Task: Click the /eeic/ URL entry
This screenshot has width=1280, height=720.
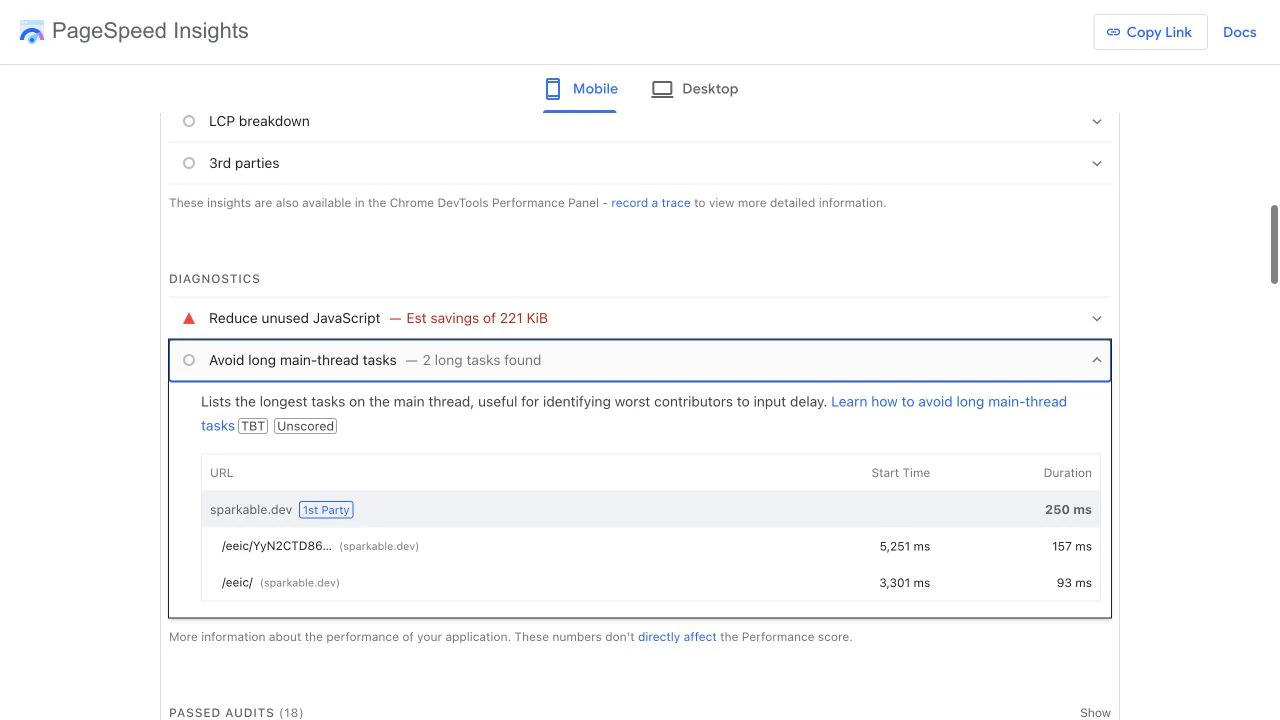Action: pyautogui.click(x=237, y=583)
